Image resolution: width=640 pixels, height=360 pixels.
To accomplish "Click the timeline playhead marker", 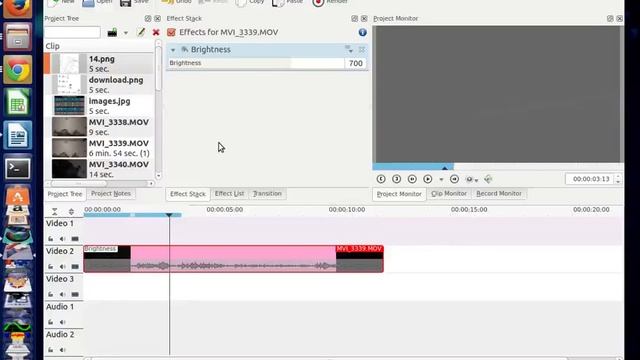I will (x=169, y=215).
